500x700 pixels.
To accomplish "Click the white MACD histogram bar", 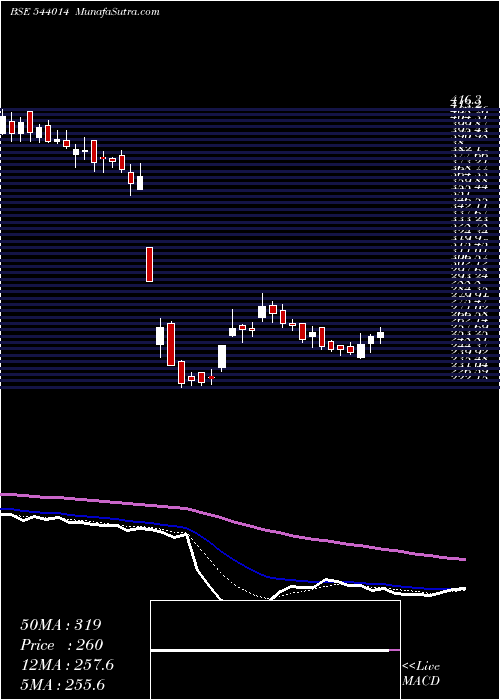I will click(x=270, y=650).
